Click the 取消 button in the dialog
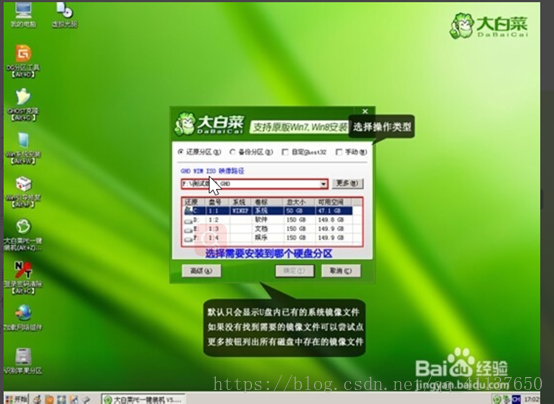 coord(341,271)
